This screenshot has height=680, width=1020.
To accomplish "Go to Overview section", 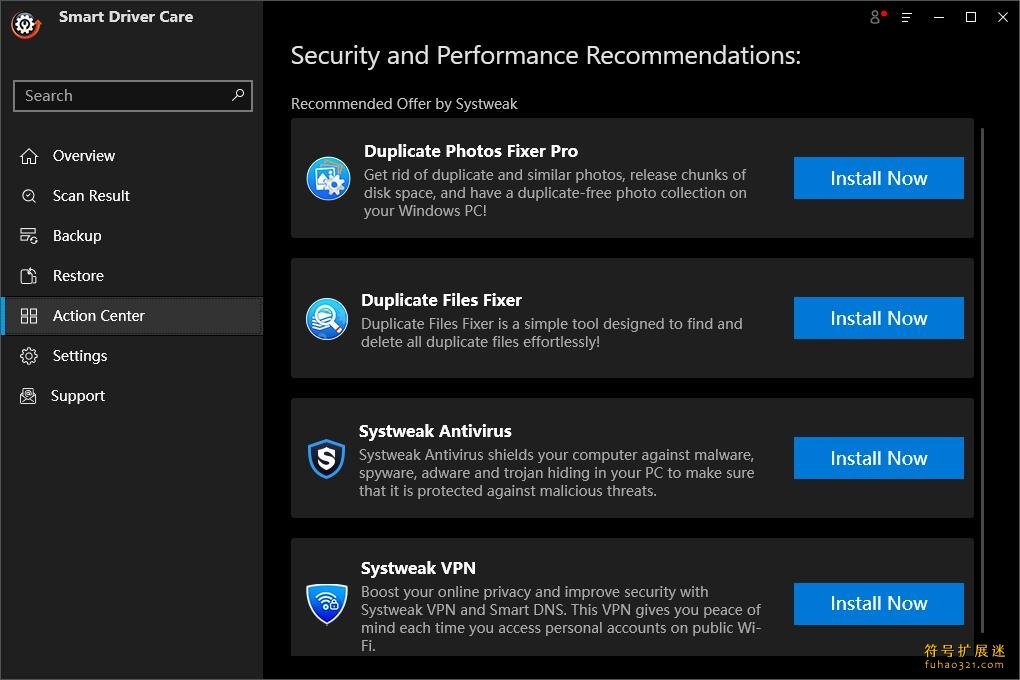I will (132, 156).
